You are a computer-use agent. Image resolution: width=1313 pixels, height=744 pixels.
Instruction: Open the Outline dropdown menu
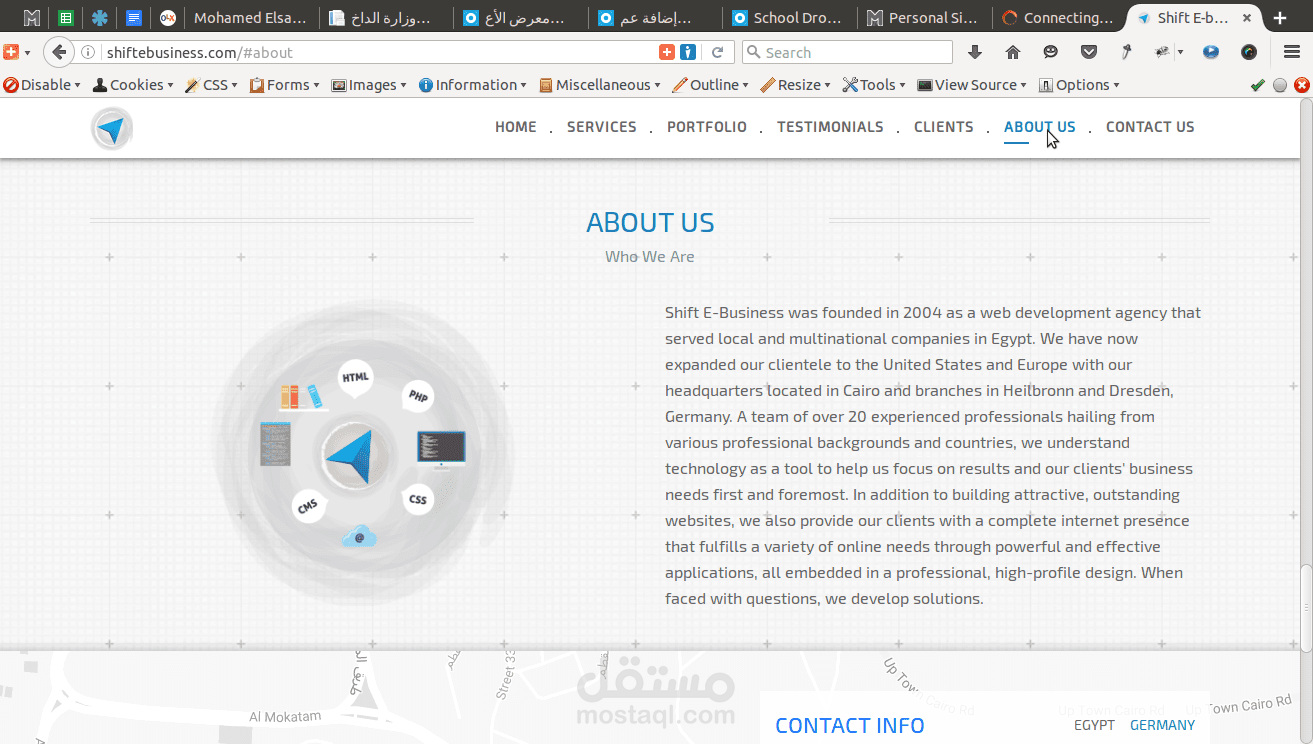click(x=711, y=85)
